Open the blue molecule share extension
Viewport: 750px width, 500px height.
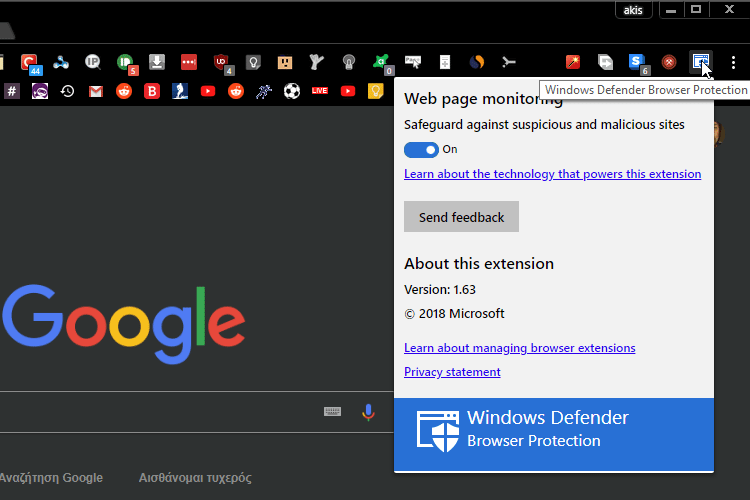pos(61,62)
